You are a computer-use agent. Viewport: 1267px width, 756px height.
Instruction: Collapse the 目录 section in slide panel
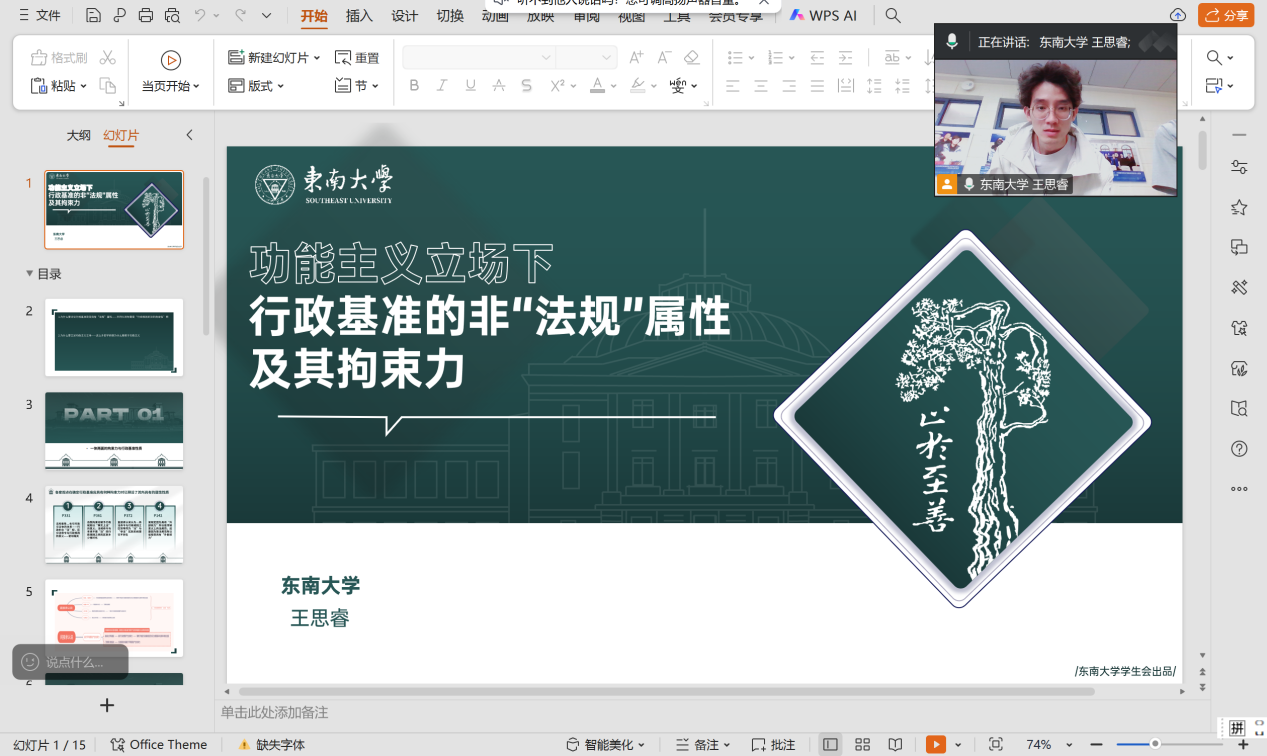30,274
